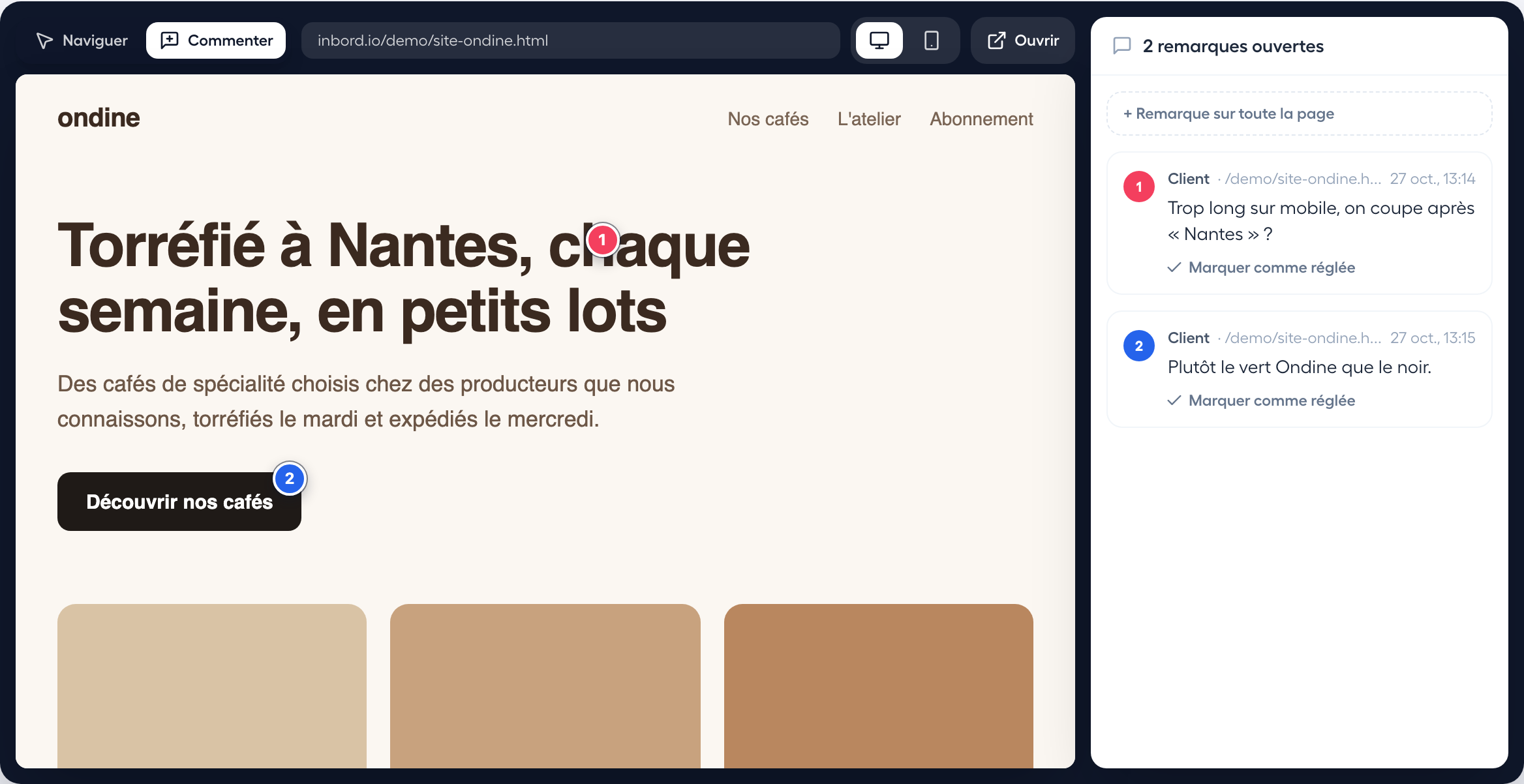
Task: Click the URL field inbord.io/demo/site-ondine.html
Action: 571,40
